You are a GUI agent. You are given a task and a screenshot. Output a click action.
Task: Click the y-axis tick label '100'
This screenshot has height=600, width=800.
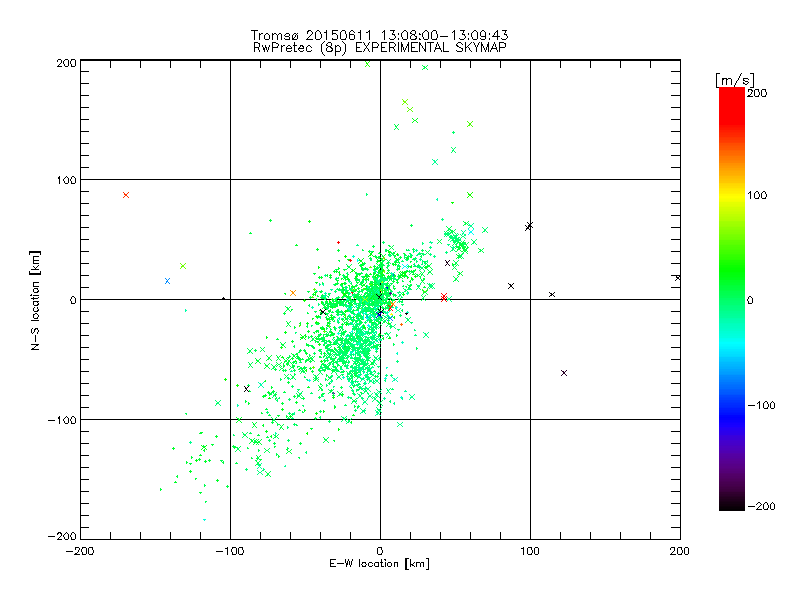[x=67, y=181]
